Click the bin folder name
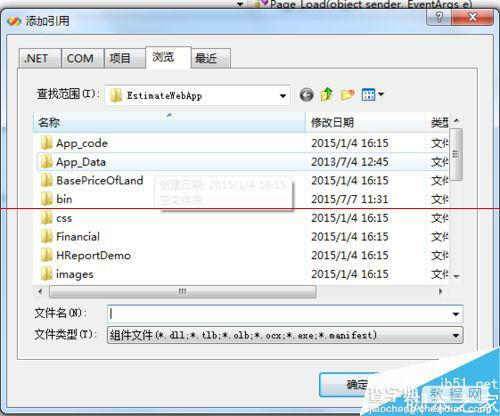500x416 pixels. (x=64, y=199)
